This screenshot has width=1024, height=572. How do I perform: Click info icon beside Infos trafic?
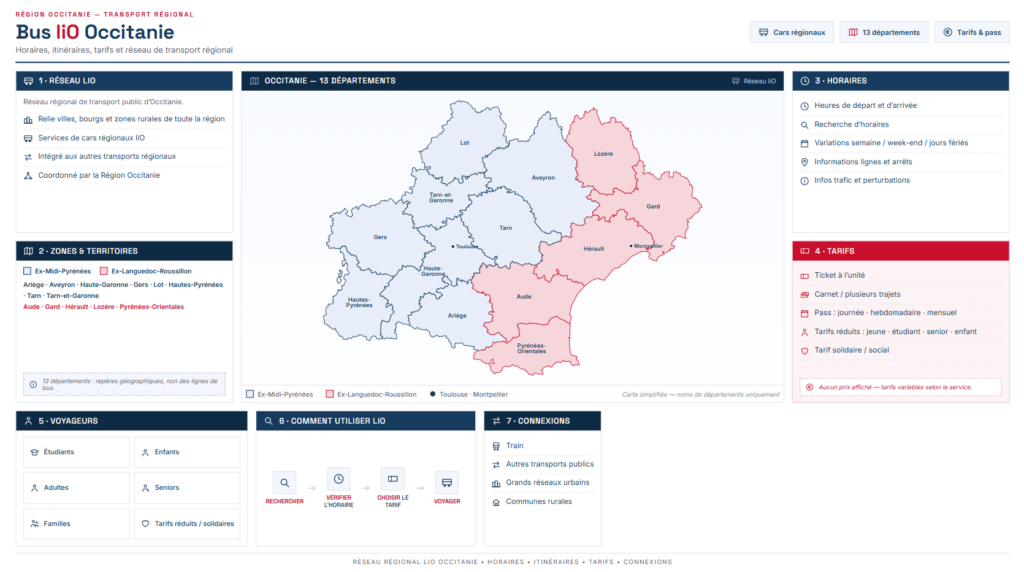coord(805,181)
